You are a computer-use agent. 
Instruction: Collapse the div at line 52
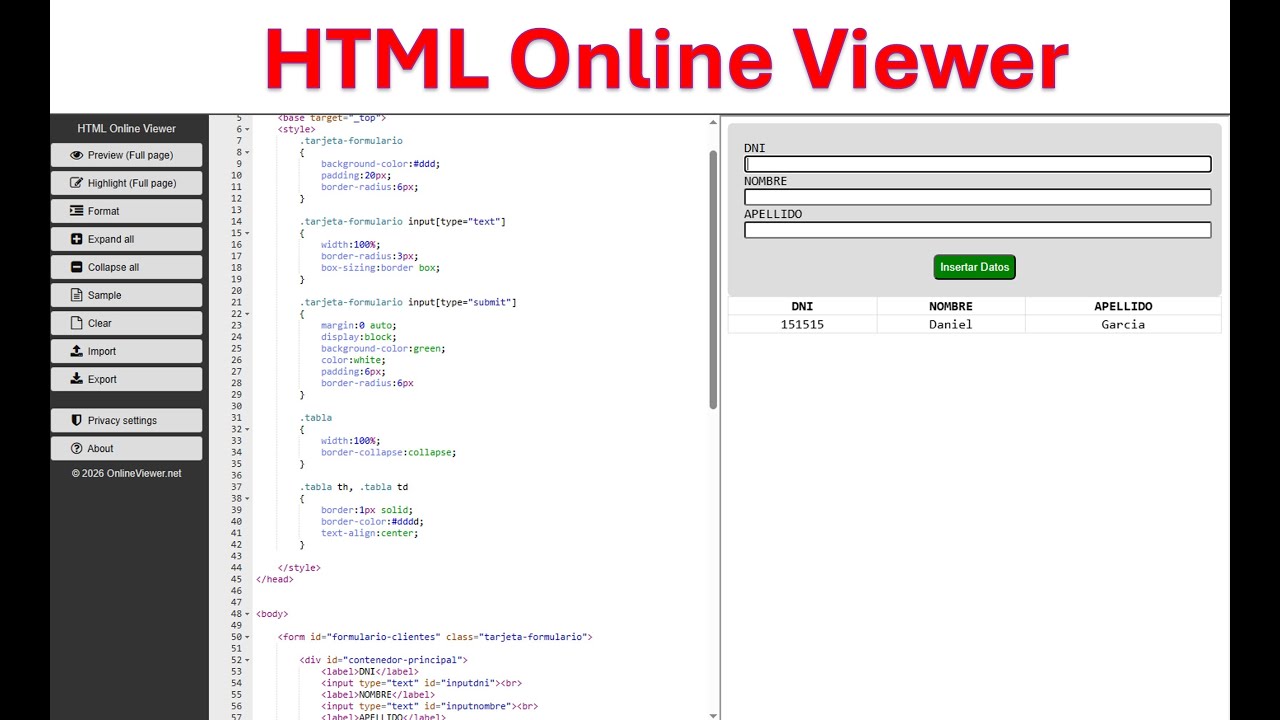click(247, 660)
